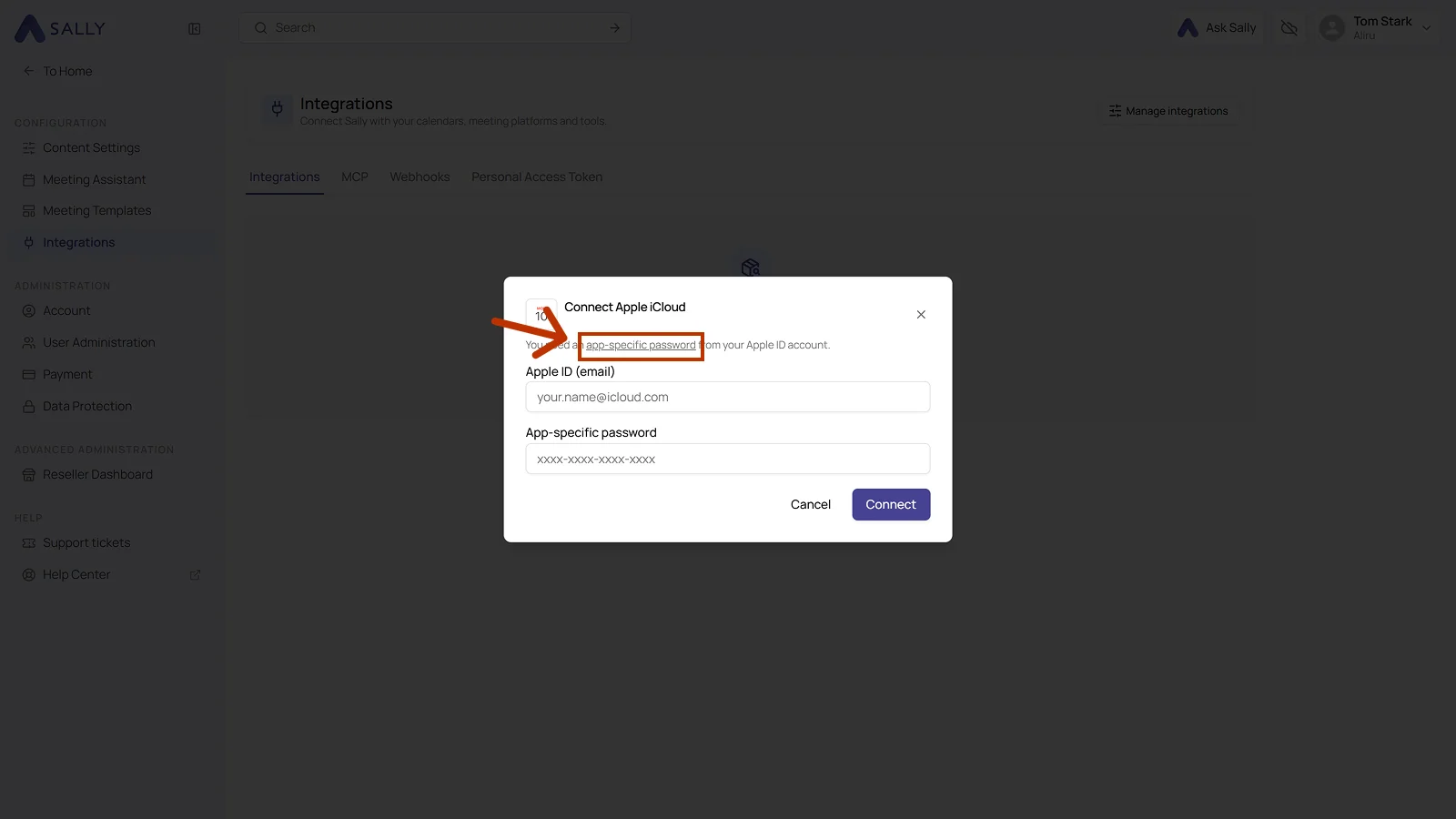The width and height of the screenshot is (1456, 819).
Task: Cancel the iCloud connection dialog
Action: coord(811,504)
